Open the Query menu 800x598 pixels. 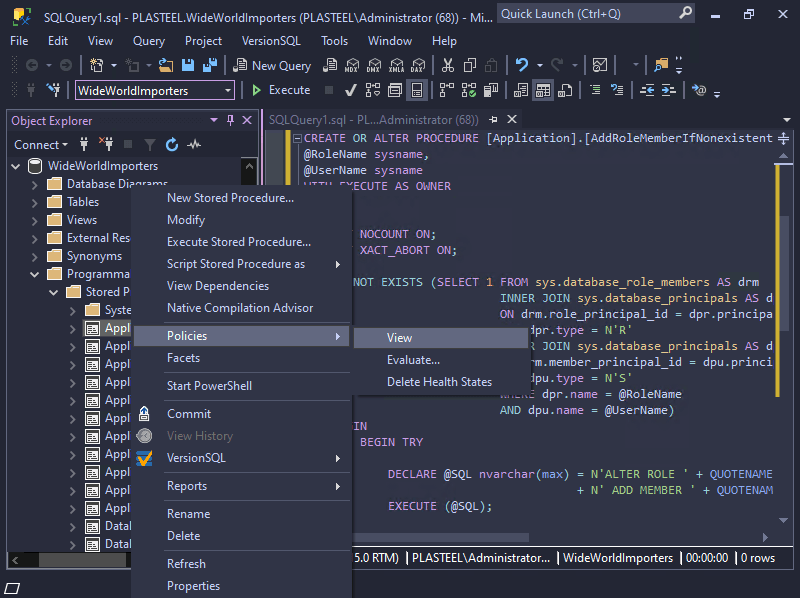click(149, 41)
